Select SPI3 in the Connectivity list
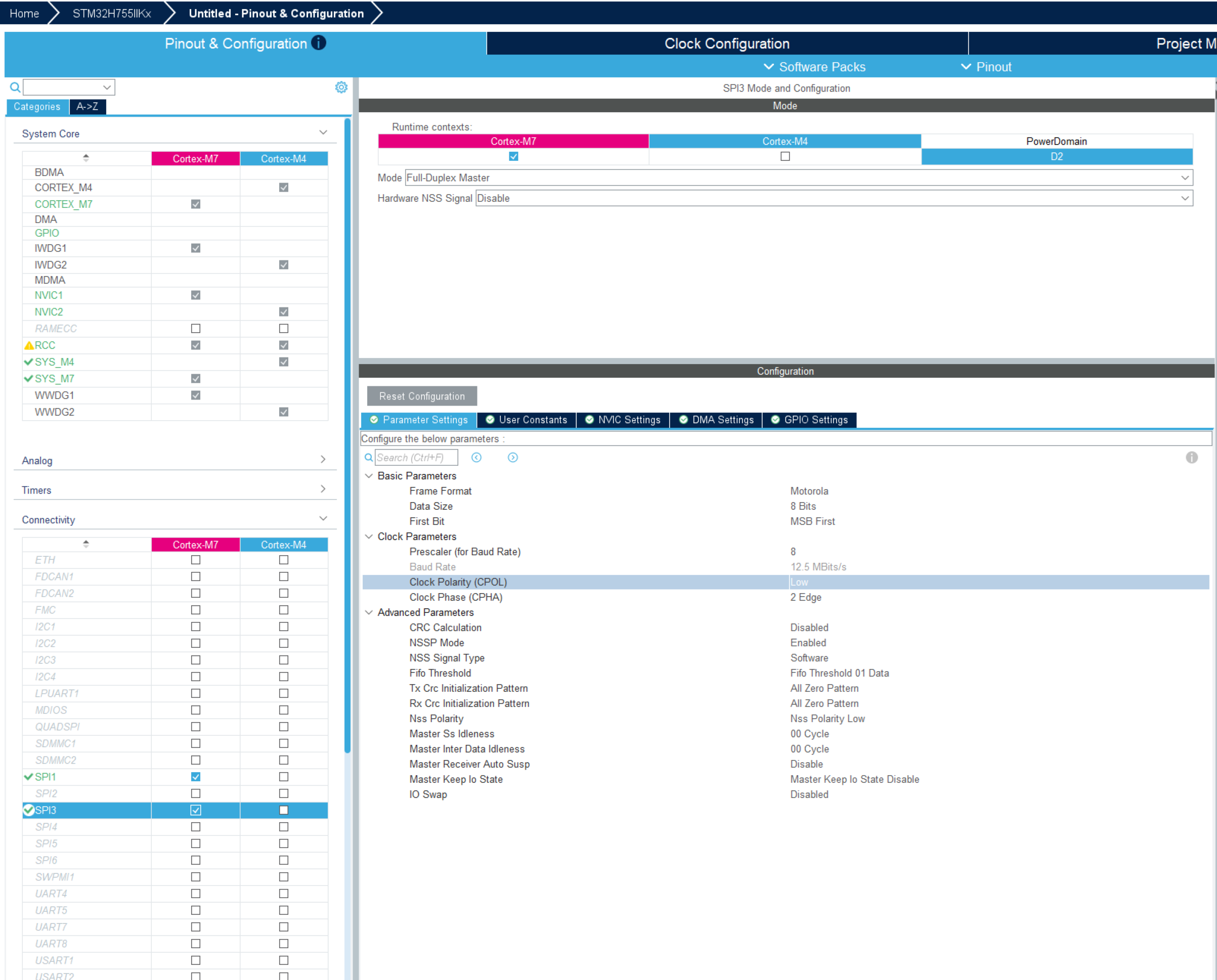The height and width of the screenshot is (980, 1217). point(46,810)
